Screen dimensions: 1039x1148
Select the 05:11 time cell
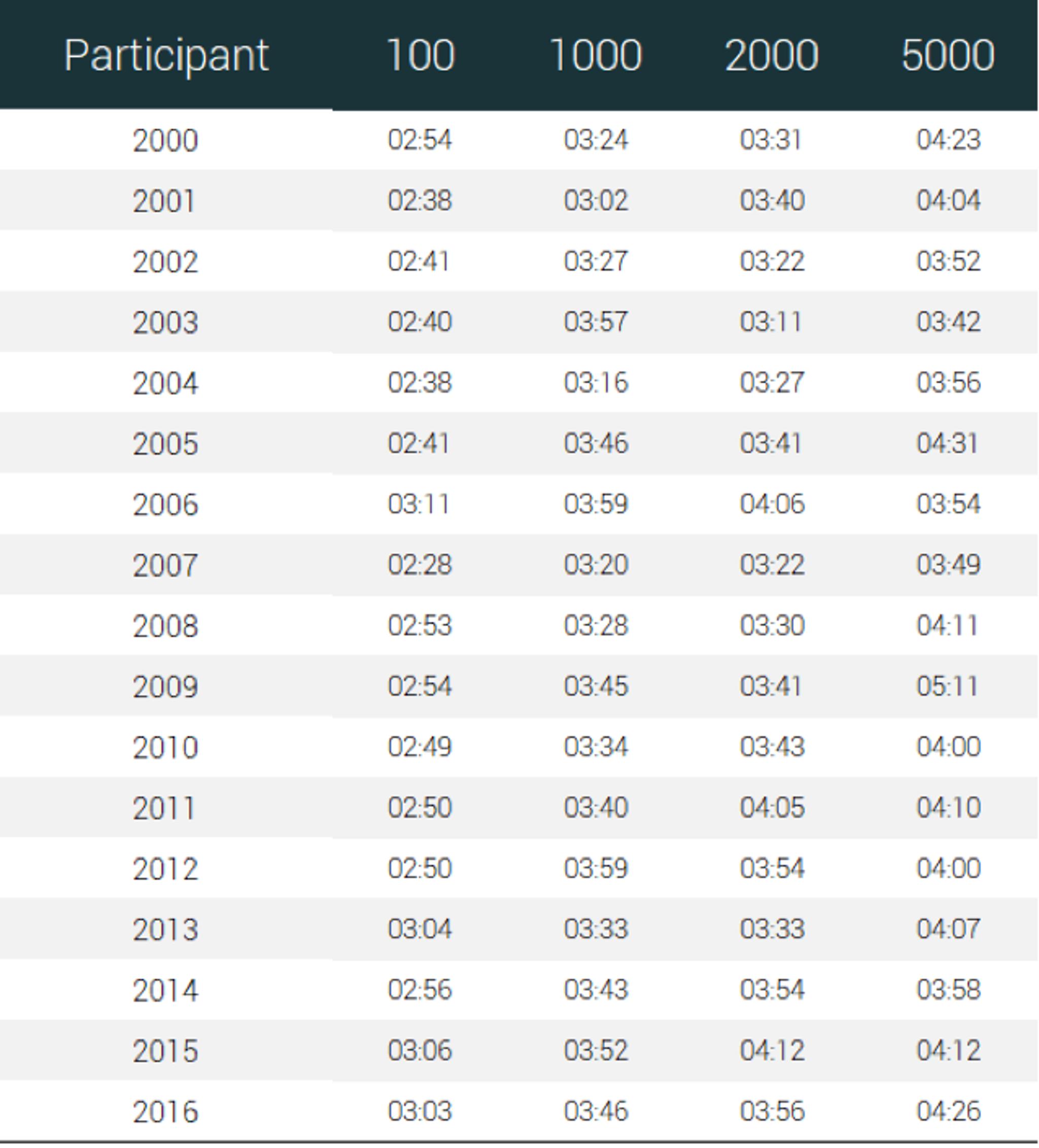948,686
